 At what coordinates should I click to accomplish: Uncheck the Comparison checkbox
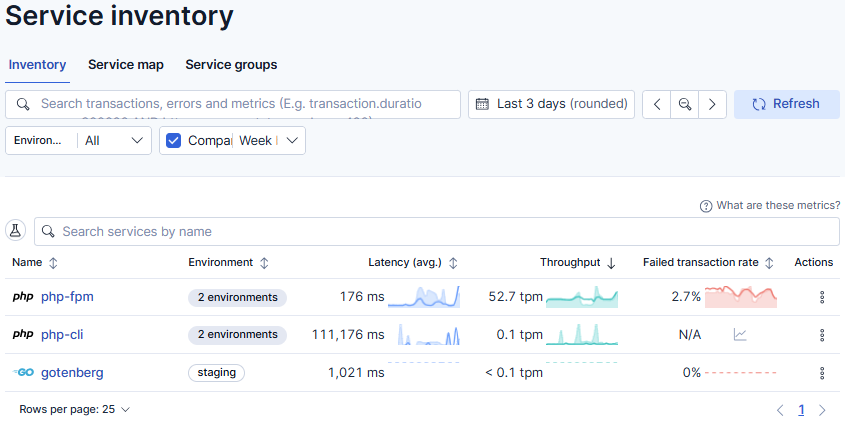tap(174, 141)
